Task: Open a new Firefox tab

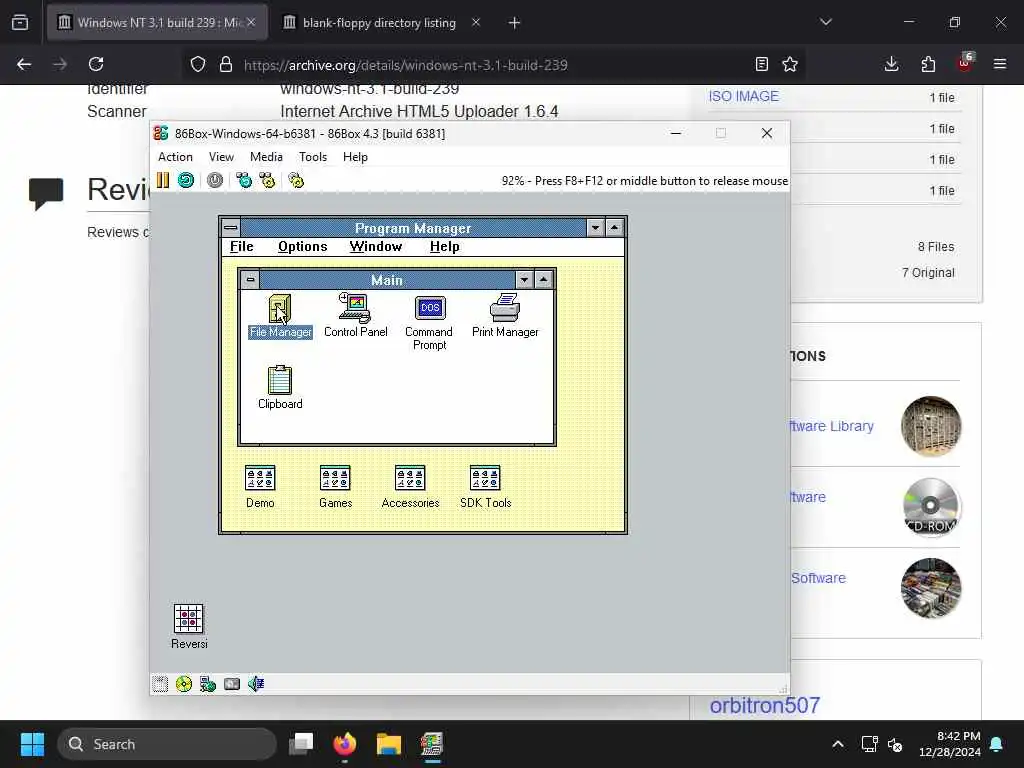Action: click(x=515, y=23)
